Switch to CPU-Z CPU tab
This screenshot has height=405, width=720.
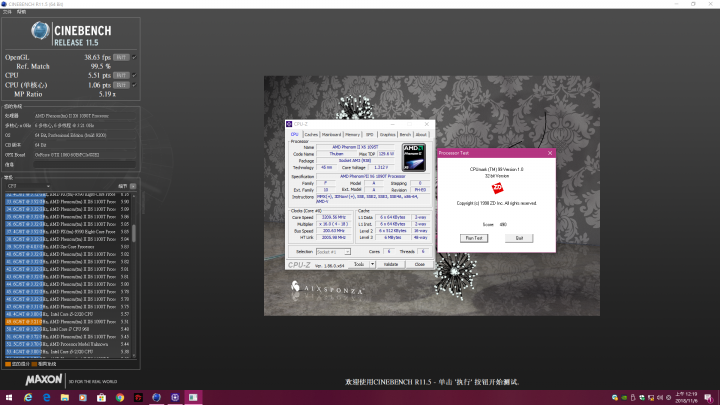click(294, 135)
